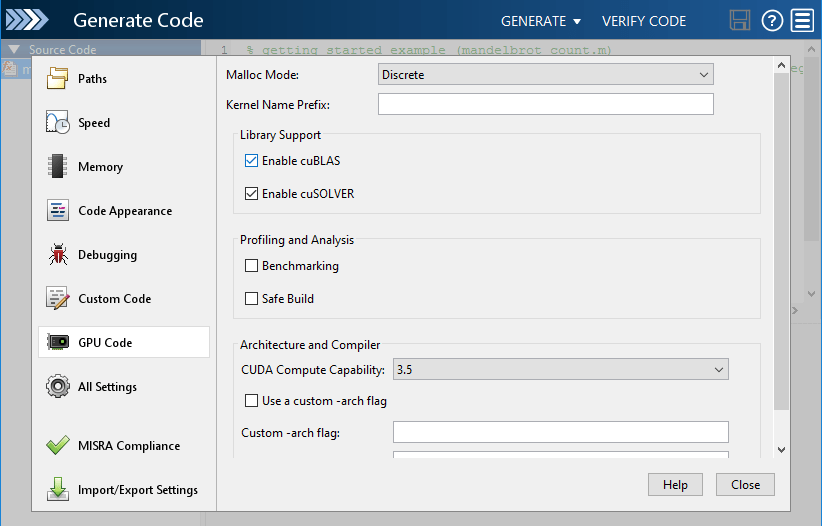Image resolution: width=822 pixels, height=526 pixels.
Task: Open the Debugging bug icon
Action: (58, 255)
